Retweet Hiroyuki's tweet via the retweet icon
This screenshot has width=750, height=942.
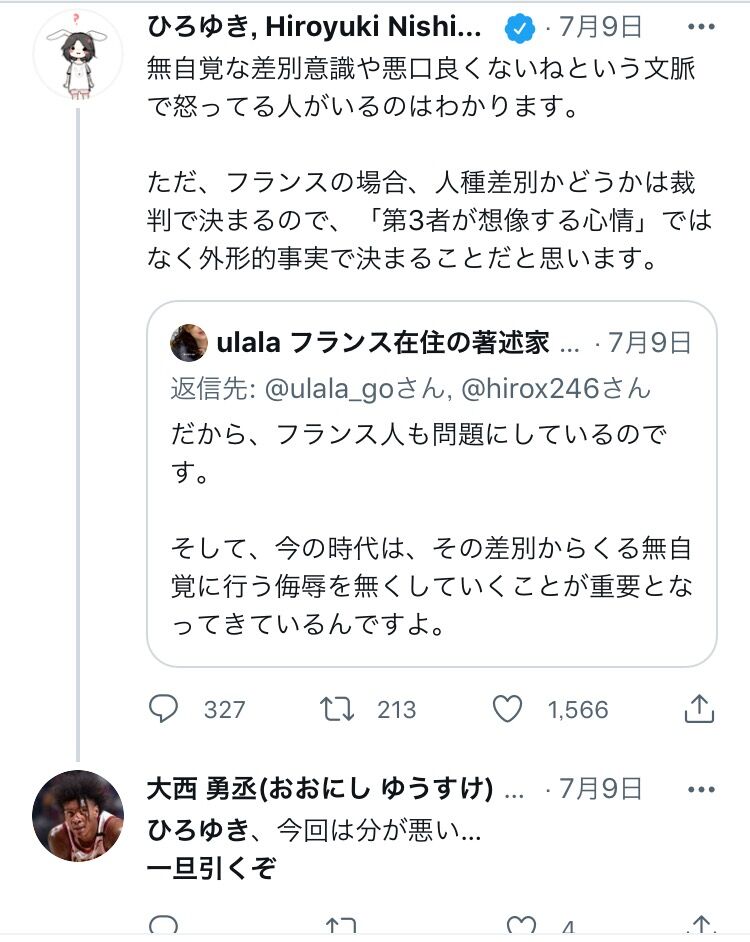(x=336, y=709)
